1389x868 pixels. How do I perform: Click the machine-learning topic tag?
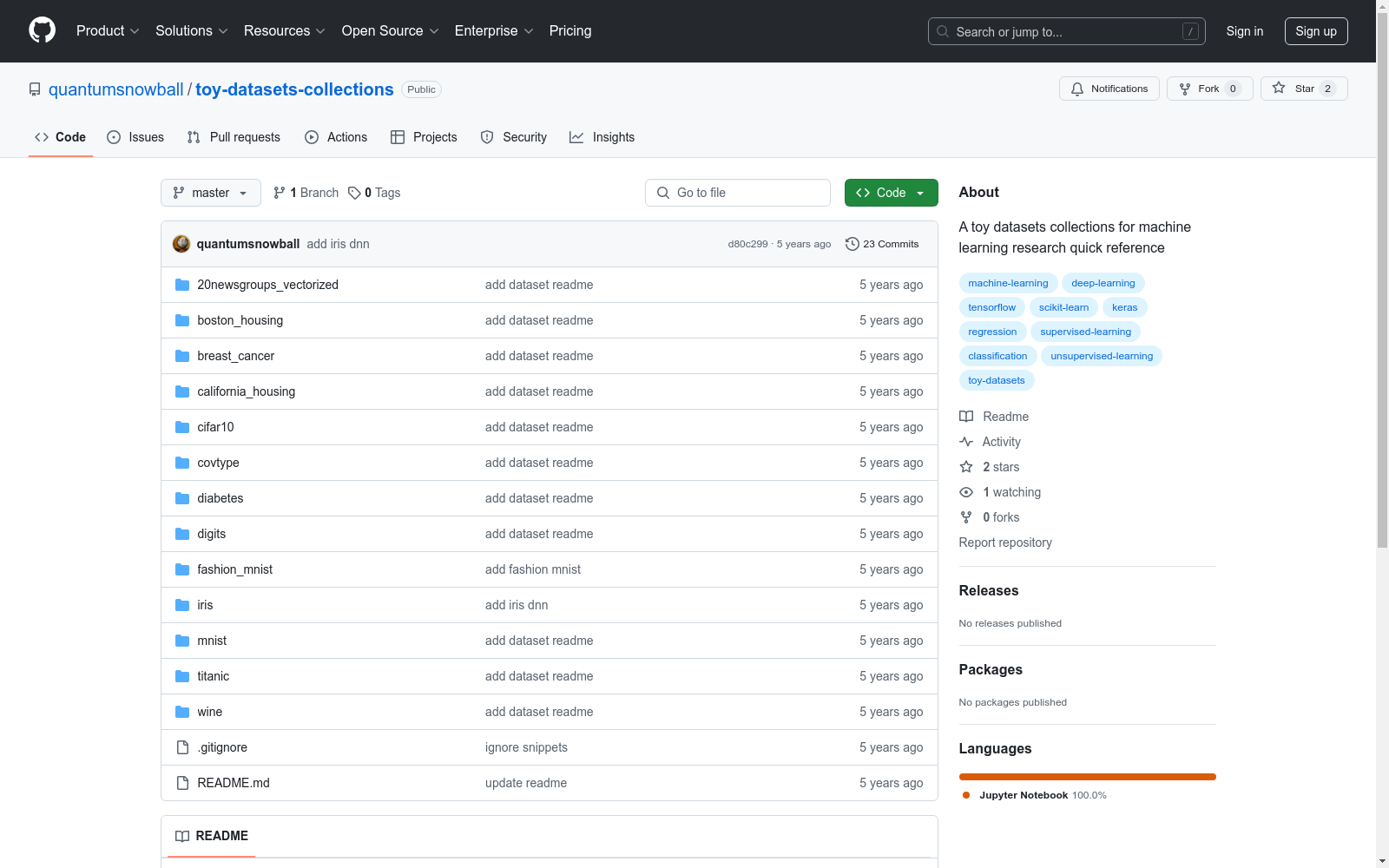pos(1008,283)
